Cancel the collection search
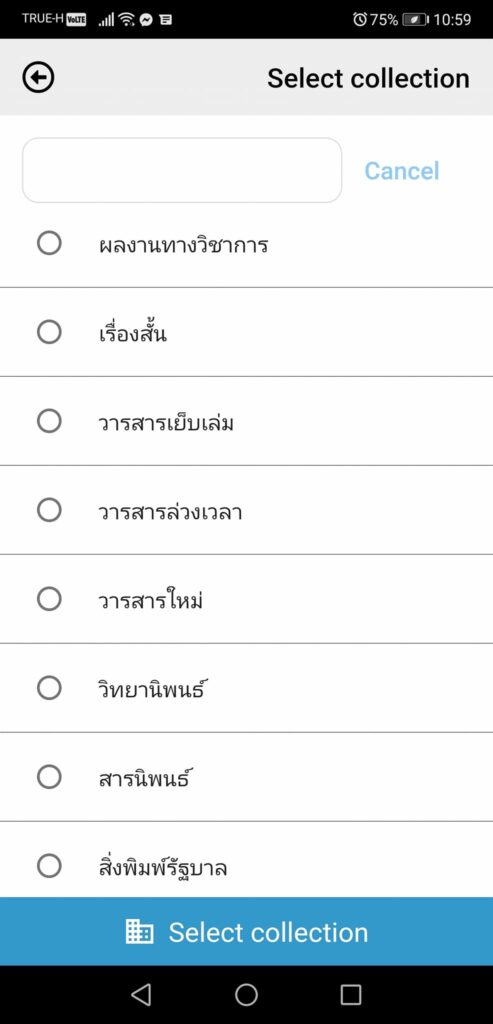The width and height of the screenshot is (493, 1024). 402,170
